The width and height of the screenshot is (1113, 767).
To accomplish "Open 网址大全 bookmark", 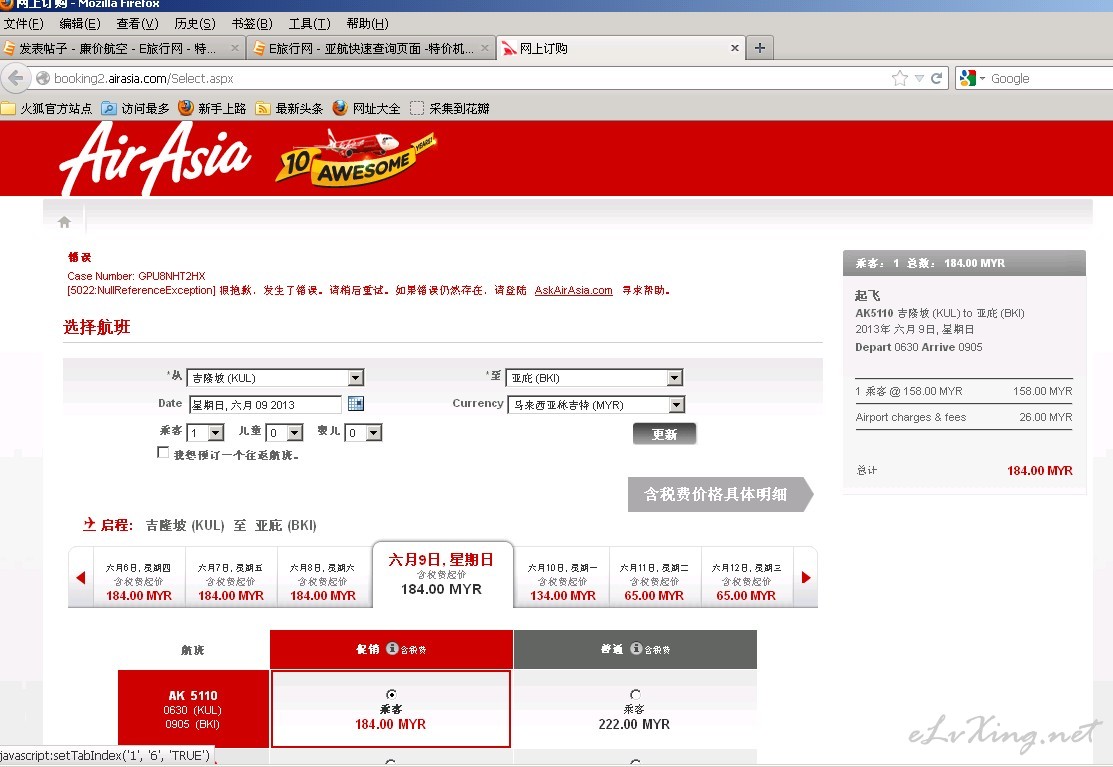I will tap(366, 109).
